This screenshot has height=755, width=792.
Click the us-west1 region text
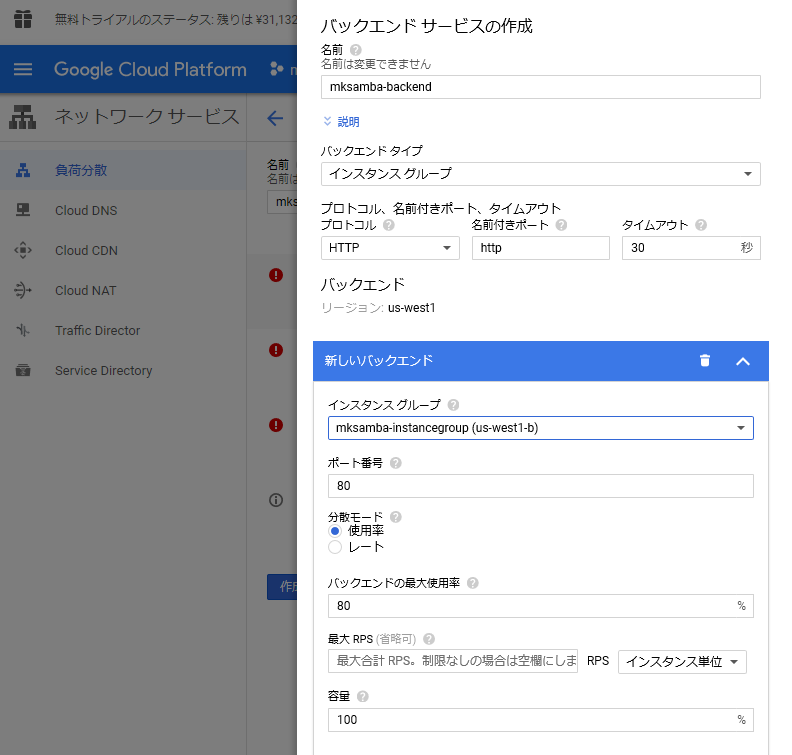click(x=412, y=308)
